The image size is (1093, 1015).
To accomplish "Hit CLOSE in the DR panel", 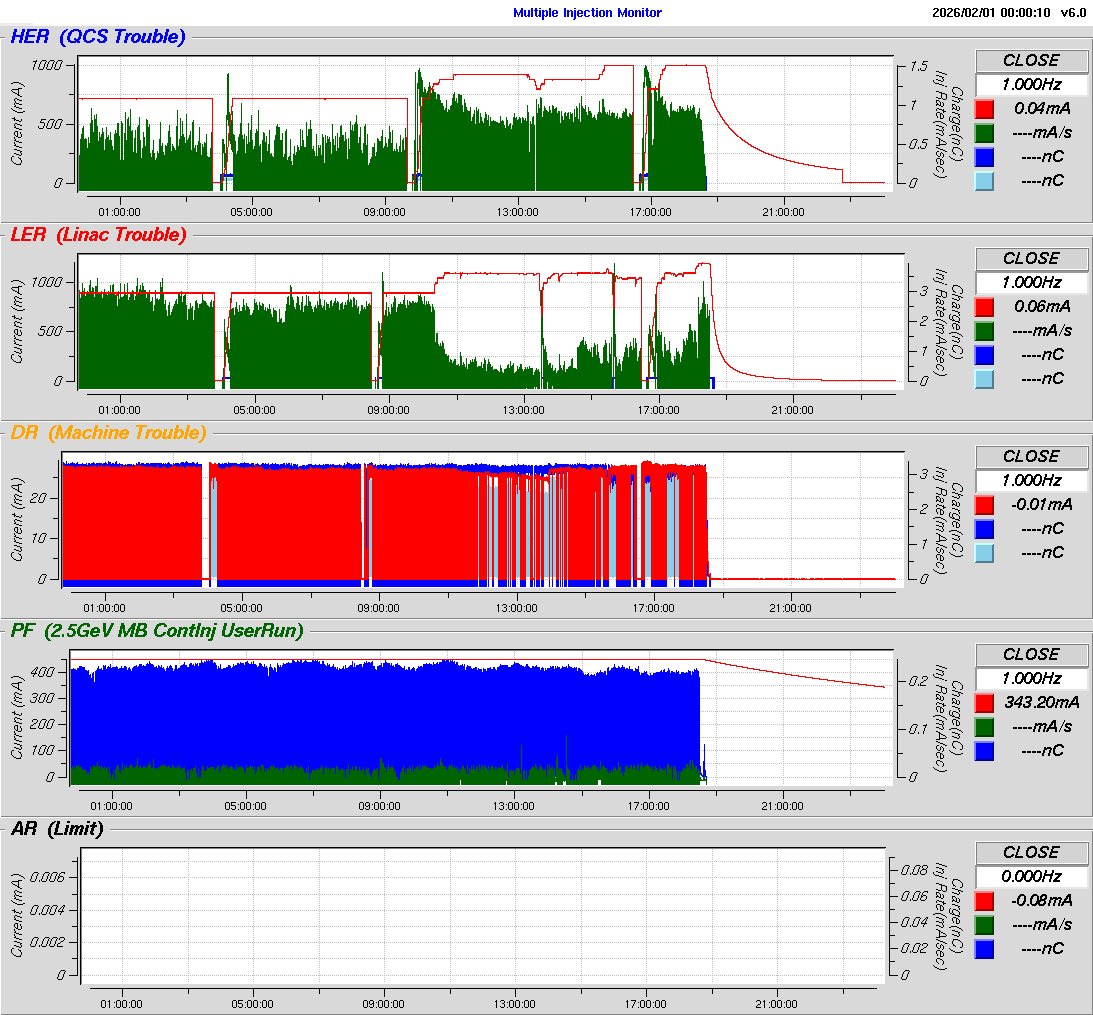I will pos(1030,456).
